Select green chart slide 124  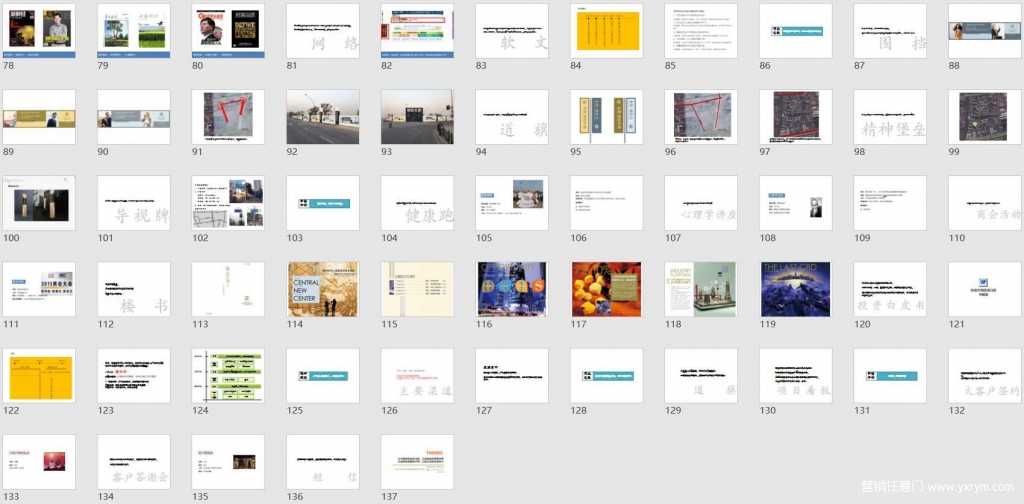[x=228, y=375]
